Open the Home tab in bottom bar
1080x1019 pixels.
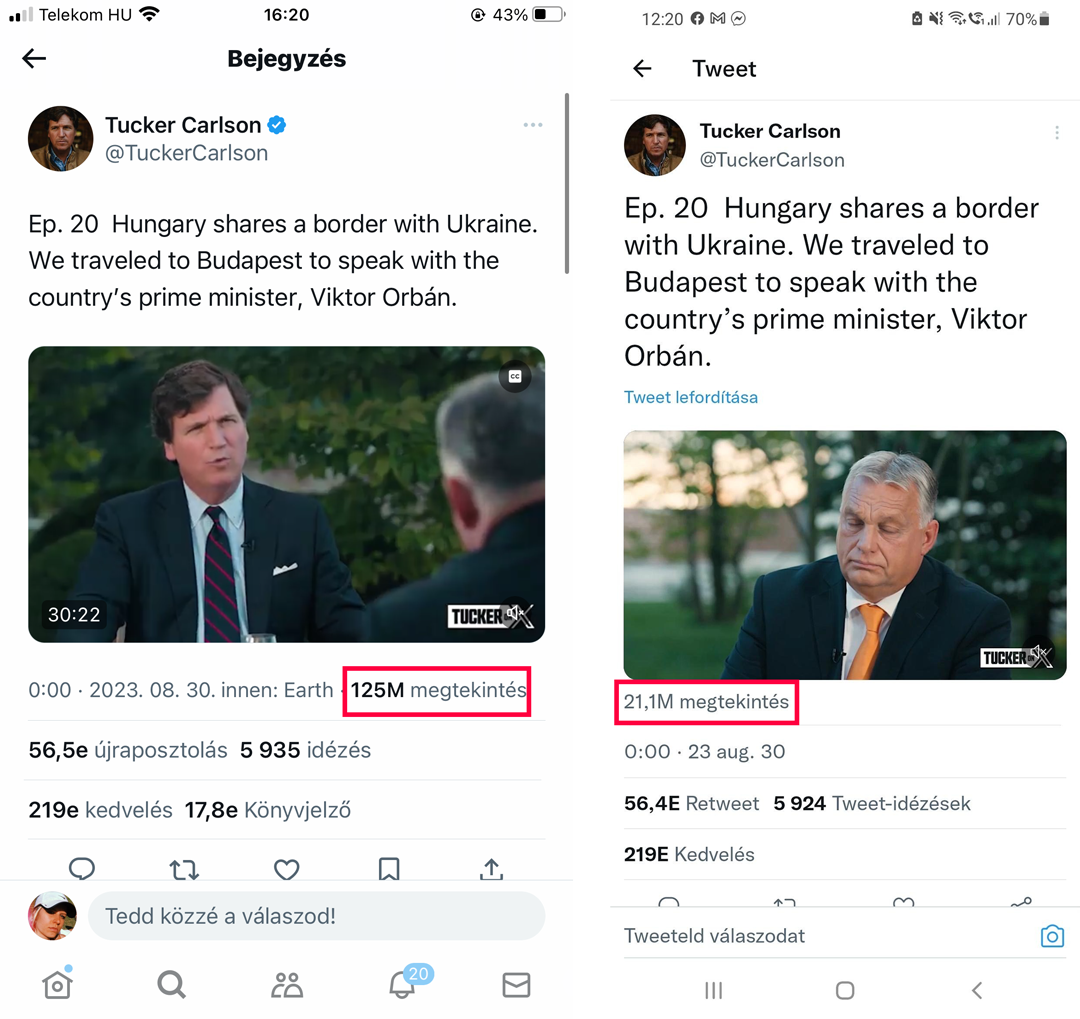tap(57, 984)
